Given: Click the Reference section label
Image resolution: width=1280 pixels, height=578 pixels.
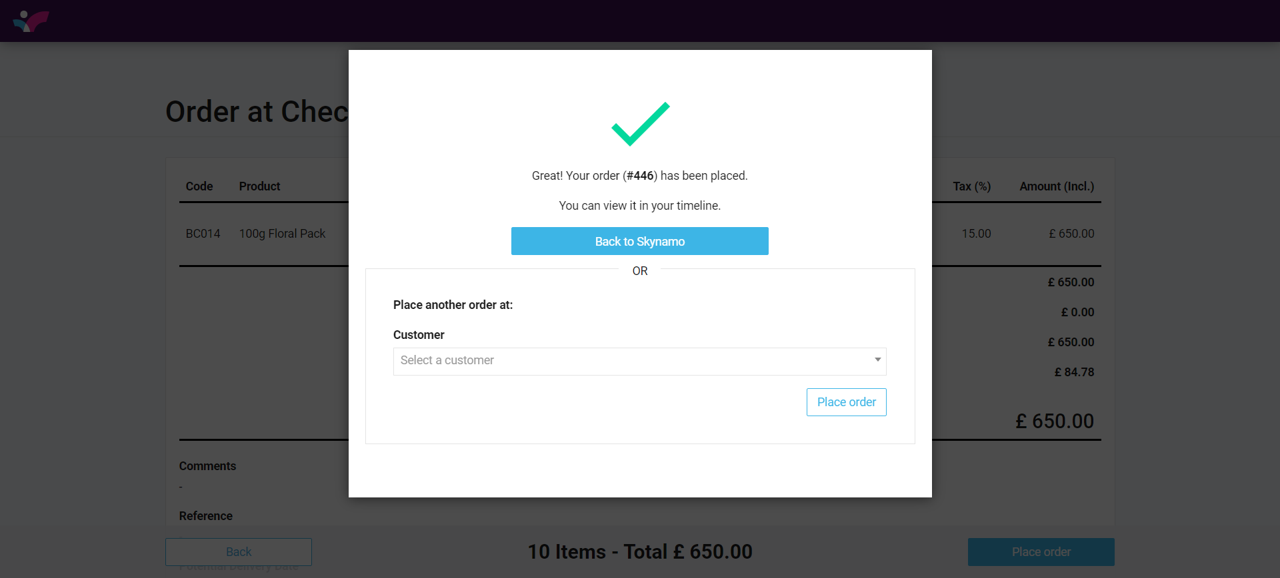Looking at the screenshot, I should click(205, 516).
